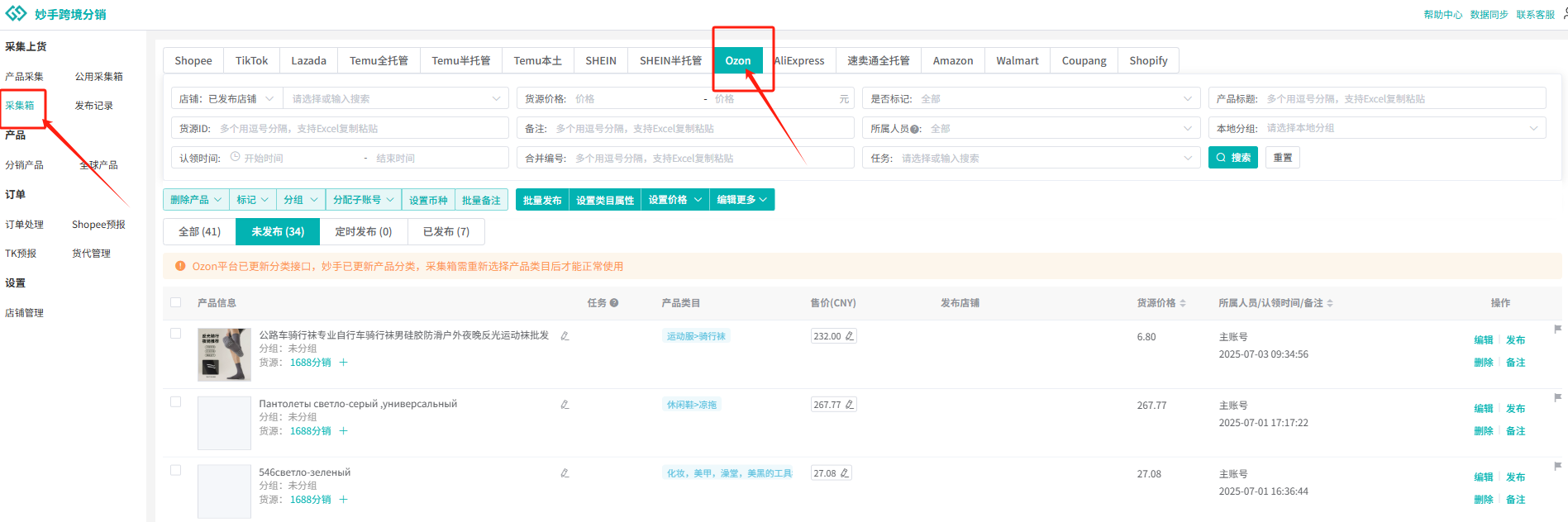Focus the 产品标题 input field
The width and height of the screenshot is (1568, 522).
(1377, 99)
